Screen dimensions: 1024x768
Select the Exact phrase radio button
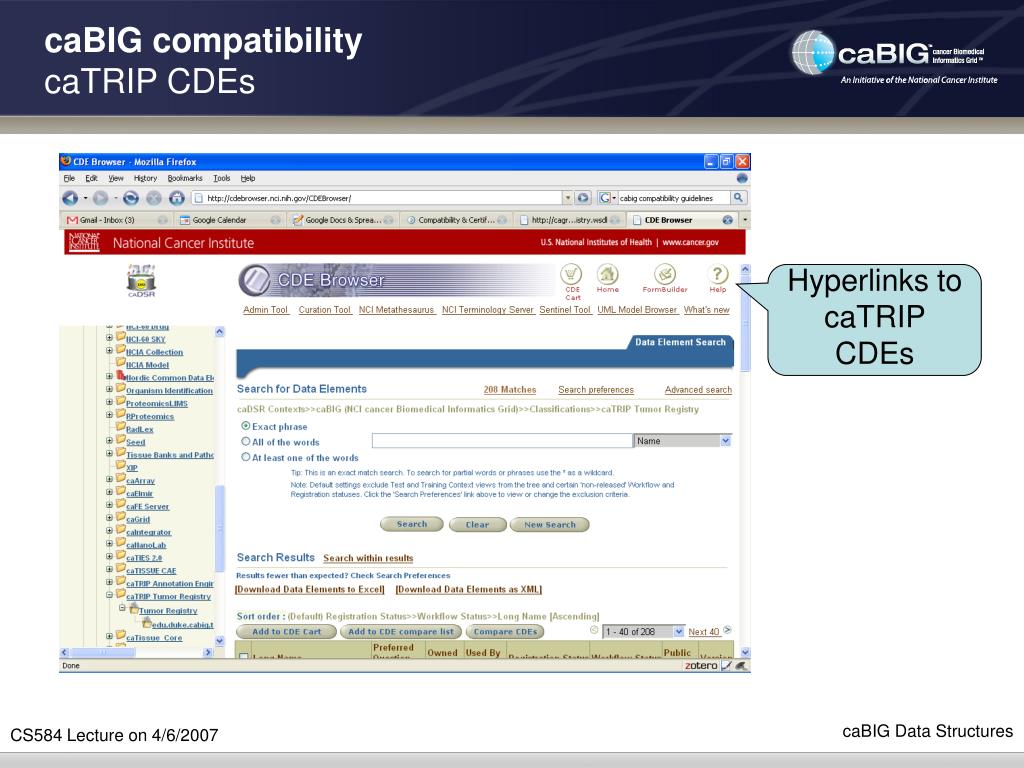click(x=246, y=426)
